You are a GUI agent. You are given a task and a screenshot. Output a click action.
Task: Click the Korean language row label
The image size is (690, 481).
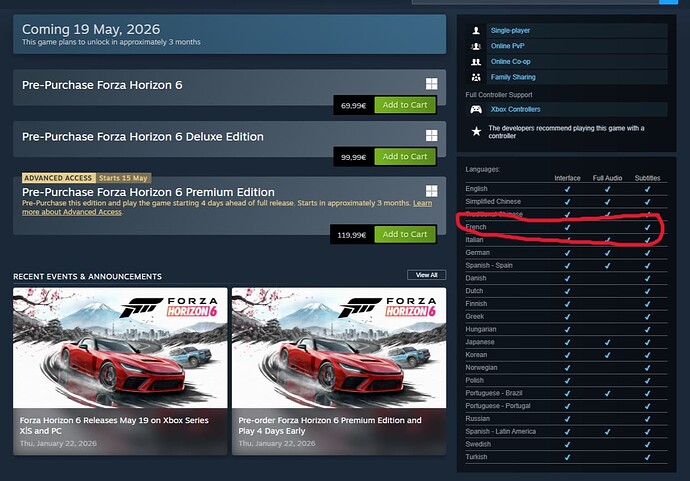coord(476,354)
